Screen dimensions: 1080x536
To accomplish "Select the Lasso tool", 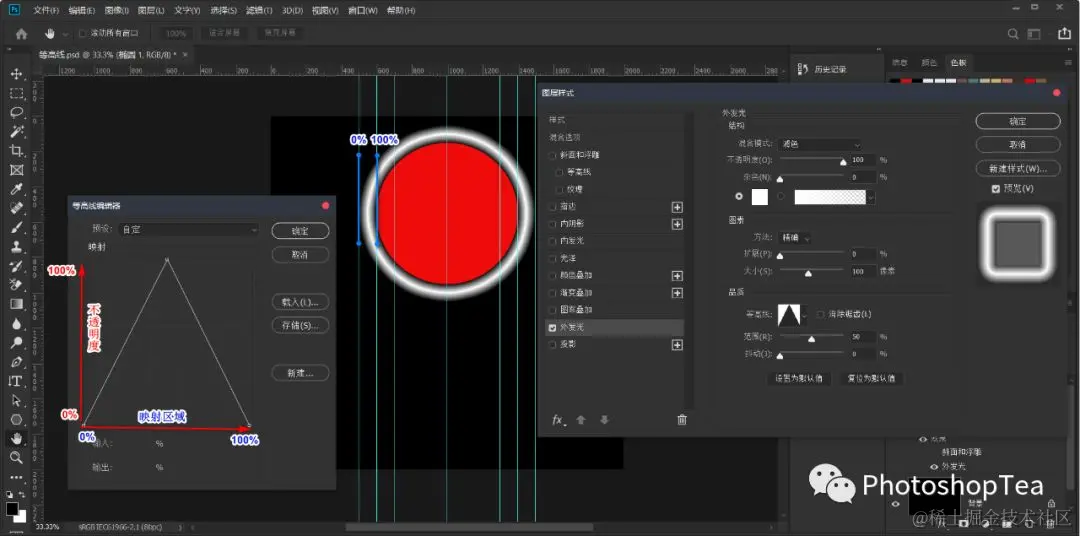I will coord(17,112).
